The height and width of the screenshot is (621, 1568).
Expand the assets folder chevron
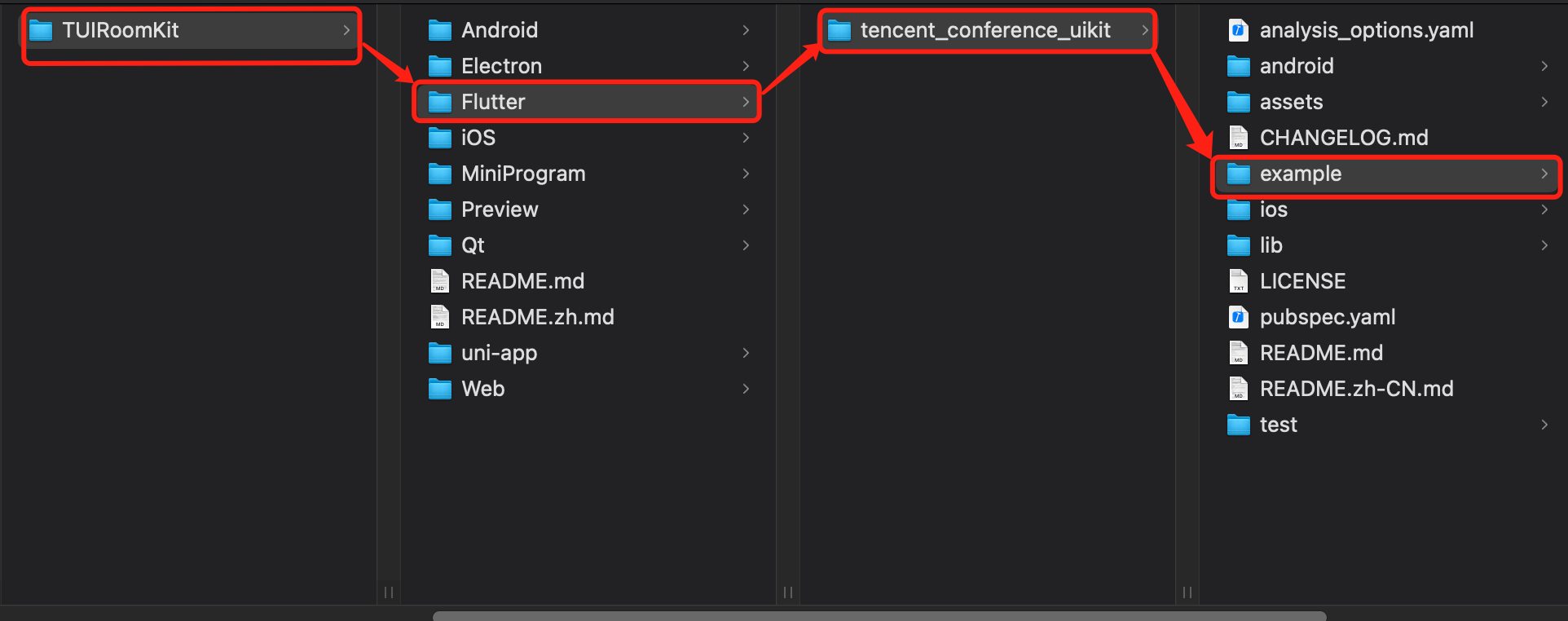point(1544,102)
